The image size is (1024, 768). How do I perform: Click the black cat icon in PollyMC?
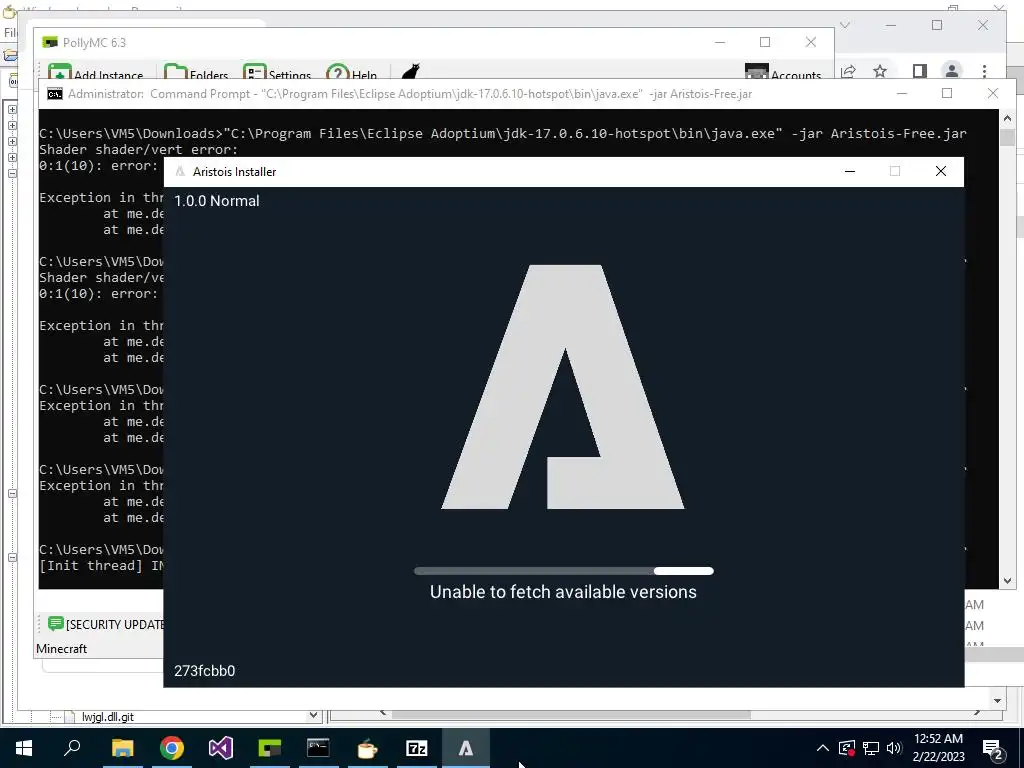pyautogui.click(x=411, y=72)
